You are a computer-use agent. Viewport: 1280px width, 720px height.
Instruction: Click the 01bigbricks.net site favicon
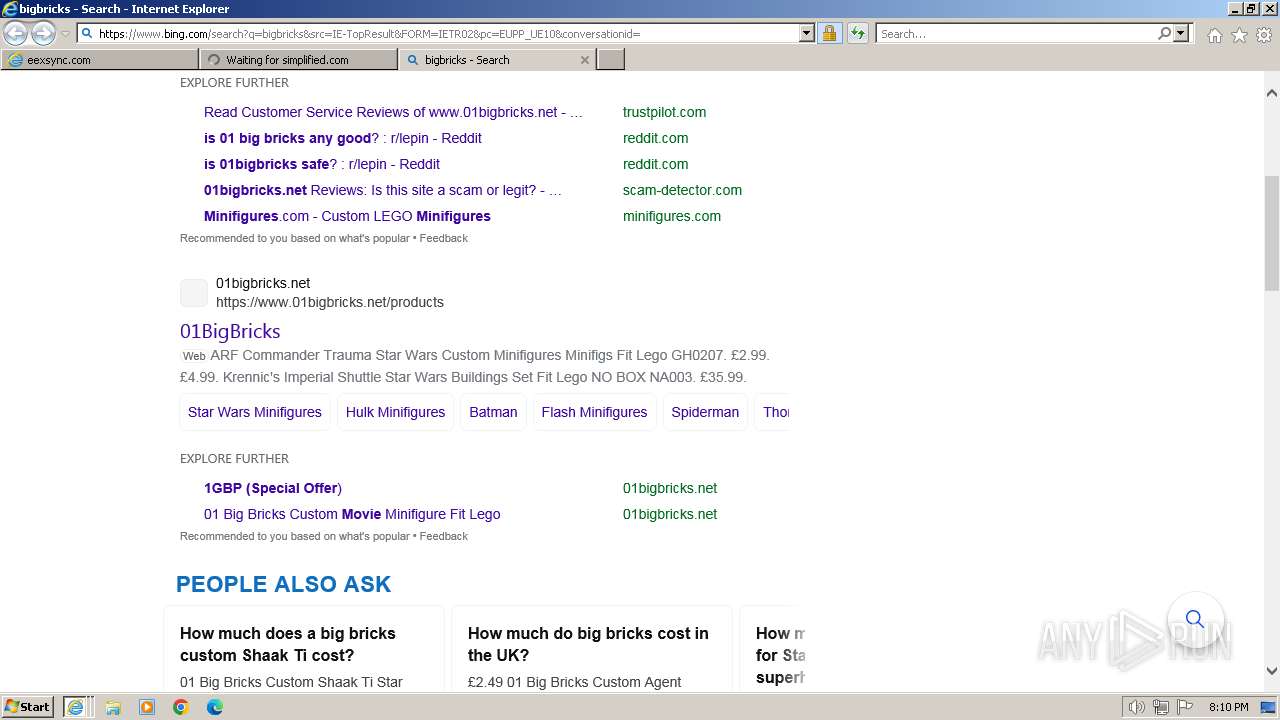point(194,293)
